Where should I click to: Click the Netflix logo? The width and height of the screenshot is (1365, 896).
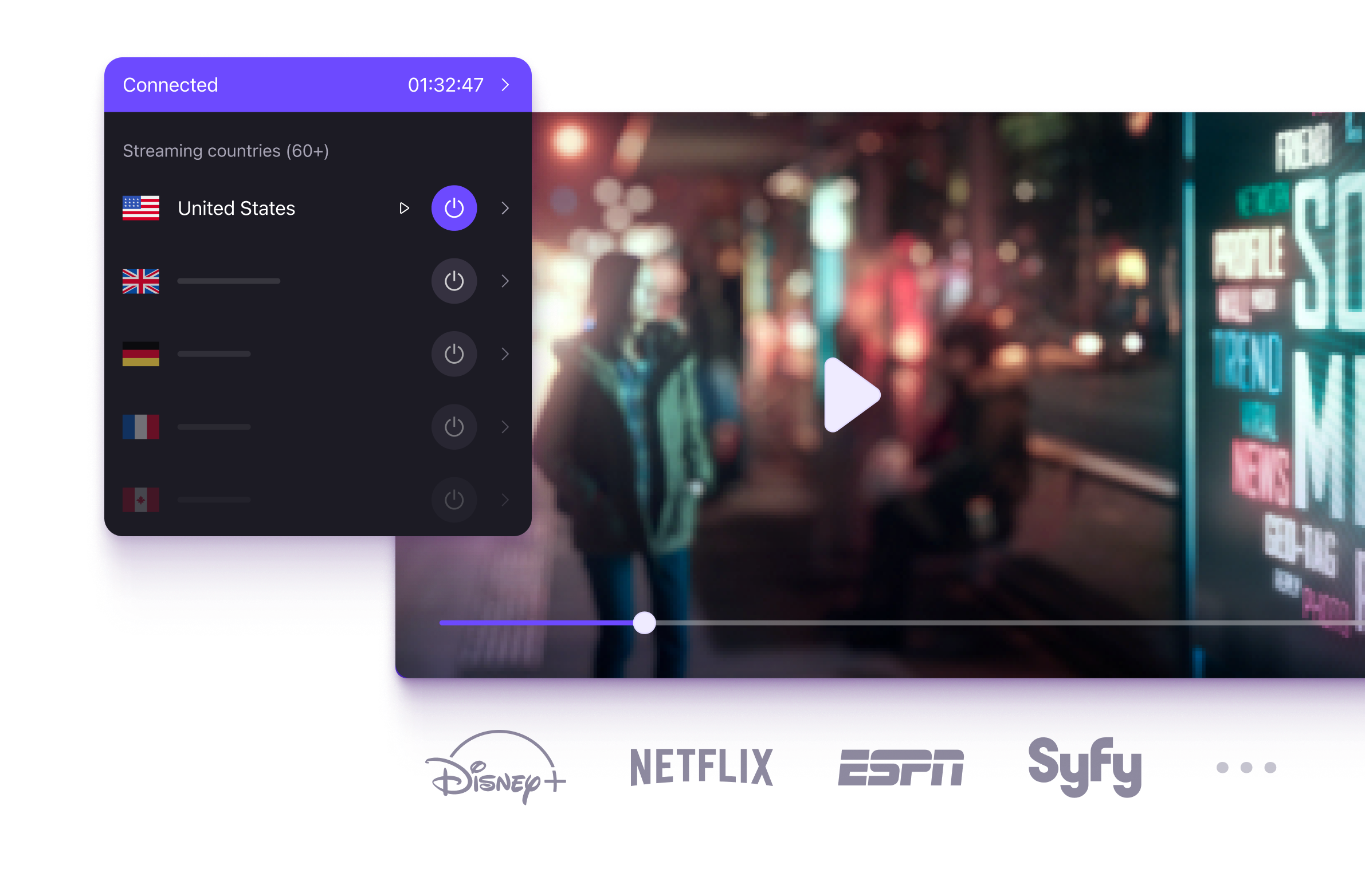coord(701,767)
